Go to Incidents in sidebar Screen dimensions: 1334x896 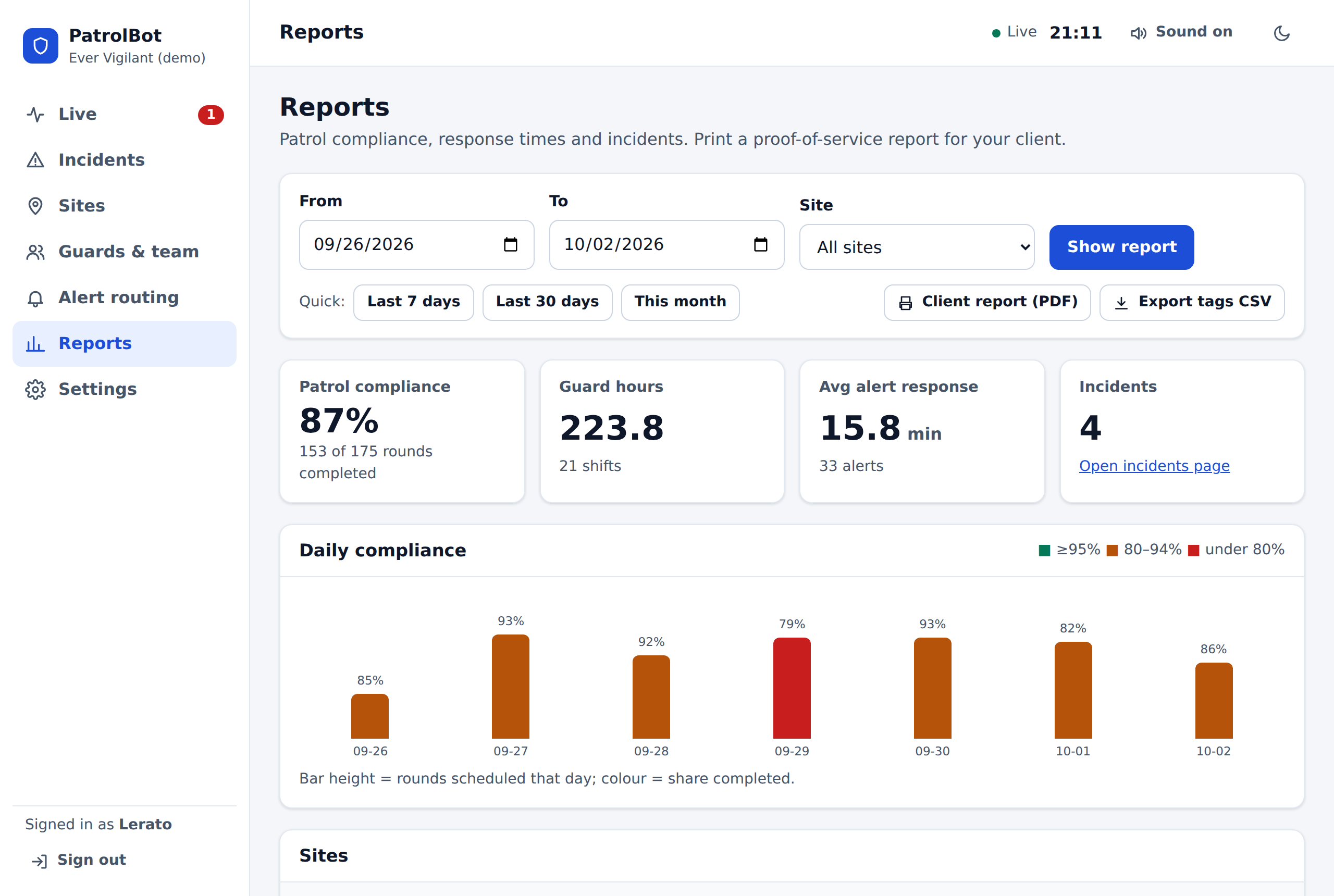tap(125, 160)
